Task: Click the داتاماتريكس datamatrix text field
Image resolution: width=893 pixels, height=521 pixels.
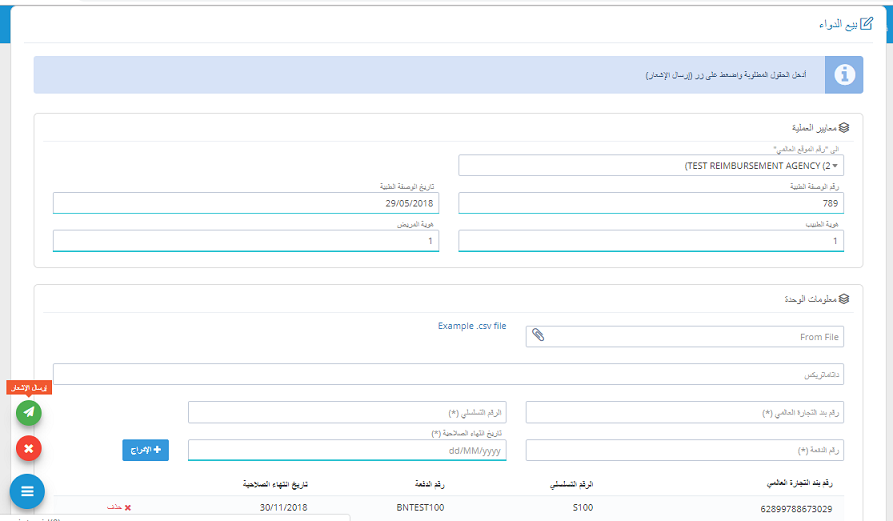Action: (448, 374)
